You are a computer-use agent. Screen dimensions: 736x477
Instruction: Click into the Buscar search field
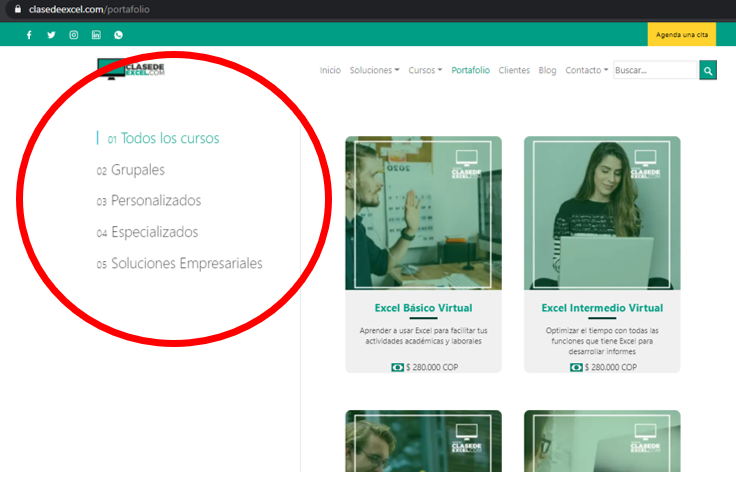tap(655, 70)
